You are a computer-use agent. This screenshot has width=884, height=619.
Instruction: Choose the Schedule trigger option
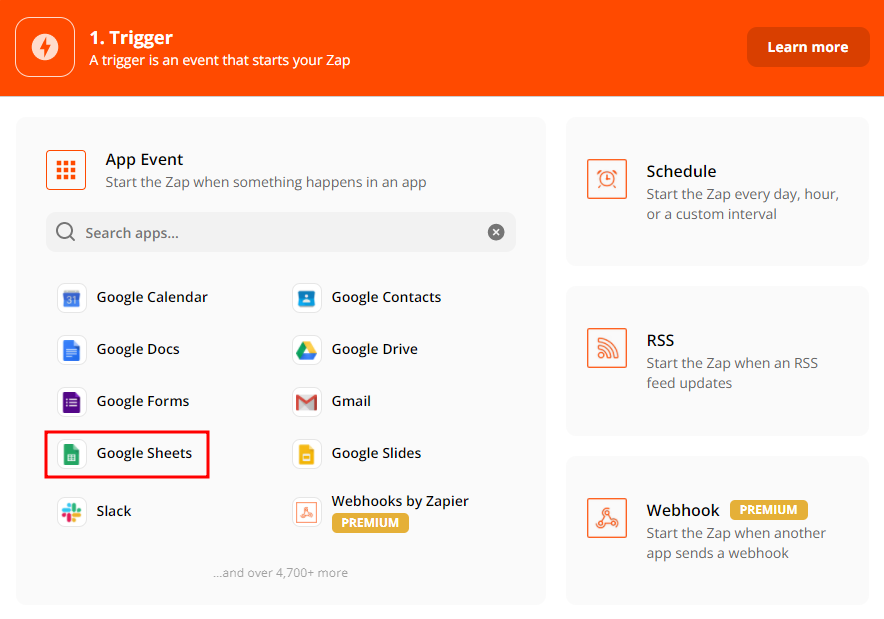click(x=717, y=192)
